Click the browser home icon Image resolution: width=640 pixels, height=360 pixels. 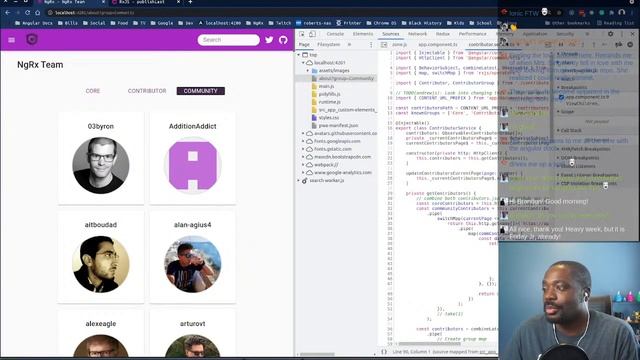[x=38, y=13]
